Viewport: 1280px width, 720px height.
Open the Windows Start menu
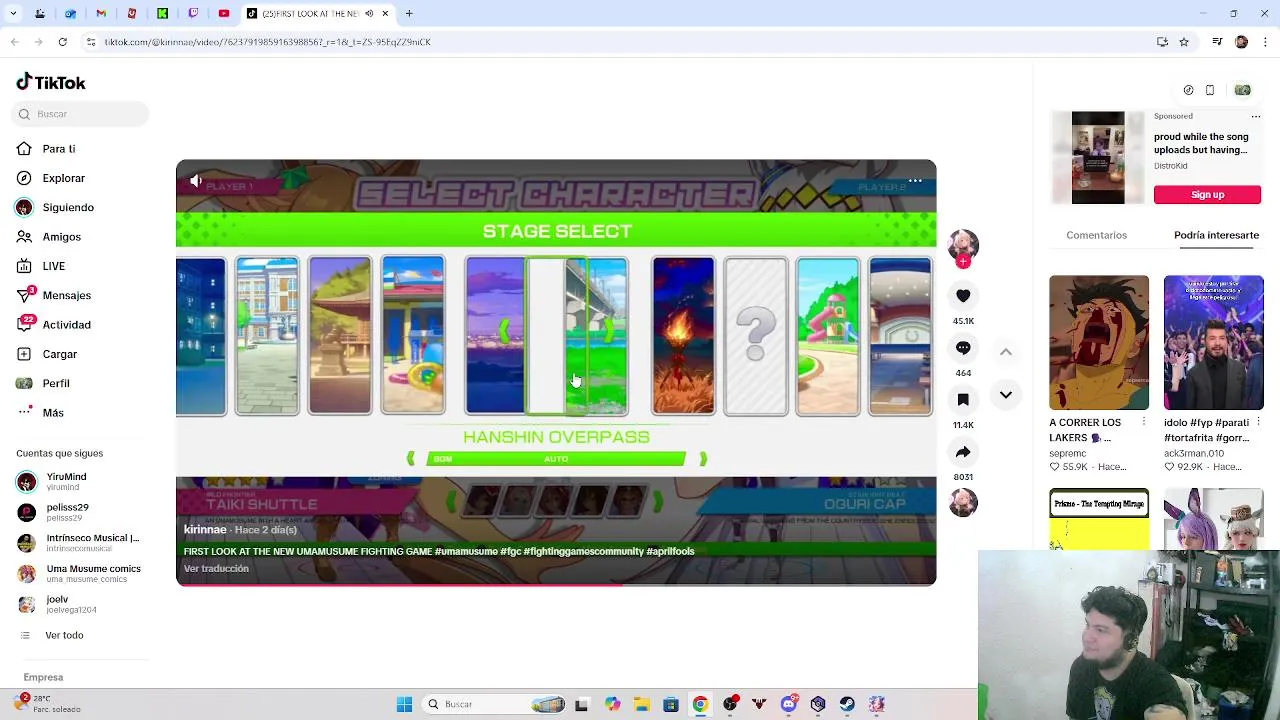click(x=404, y=705)
